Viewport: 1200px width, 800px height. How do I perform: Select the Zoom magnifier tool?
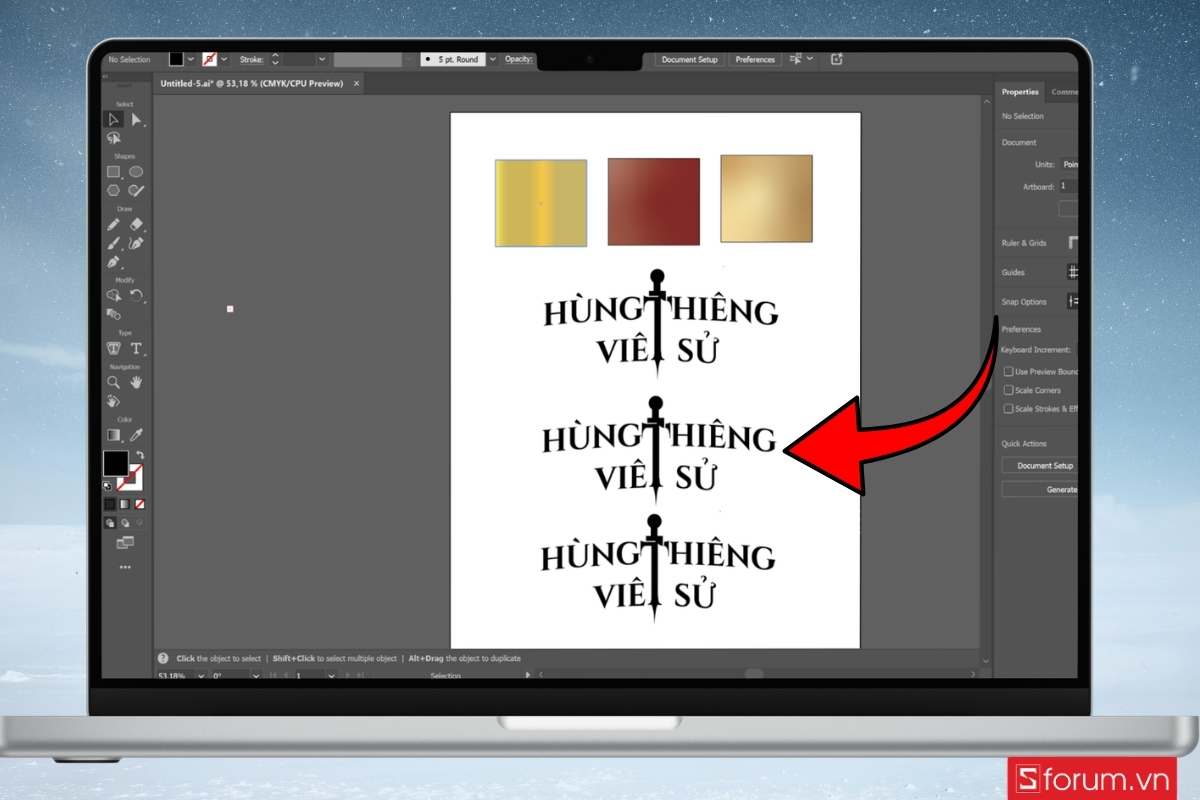[x=114, y=382]
